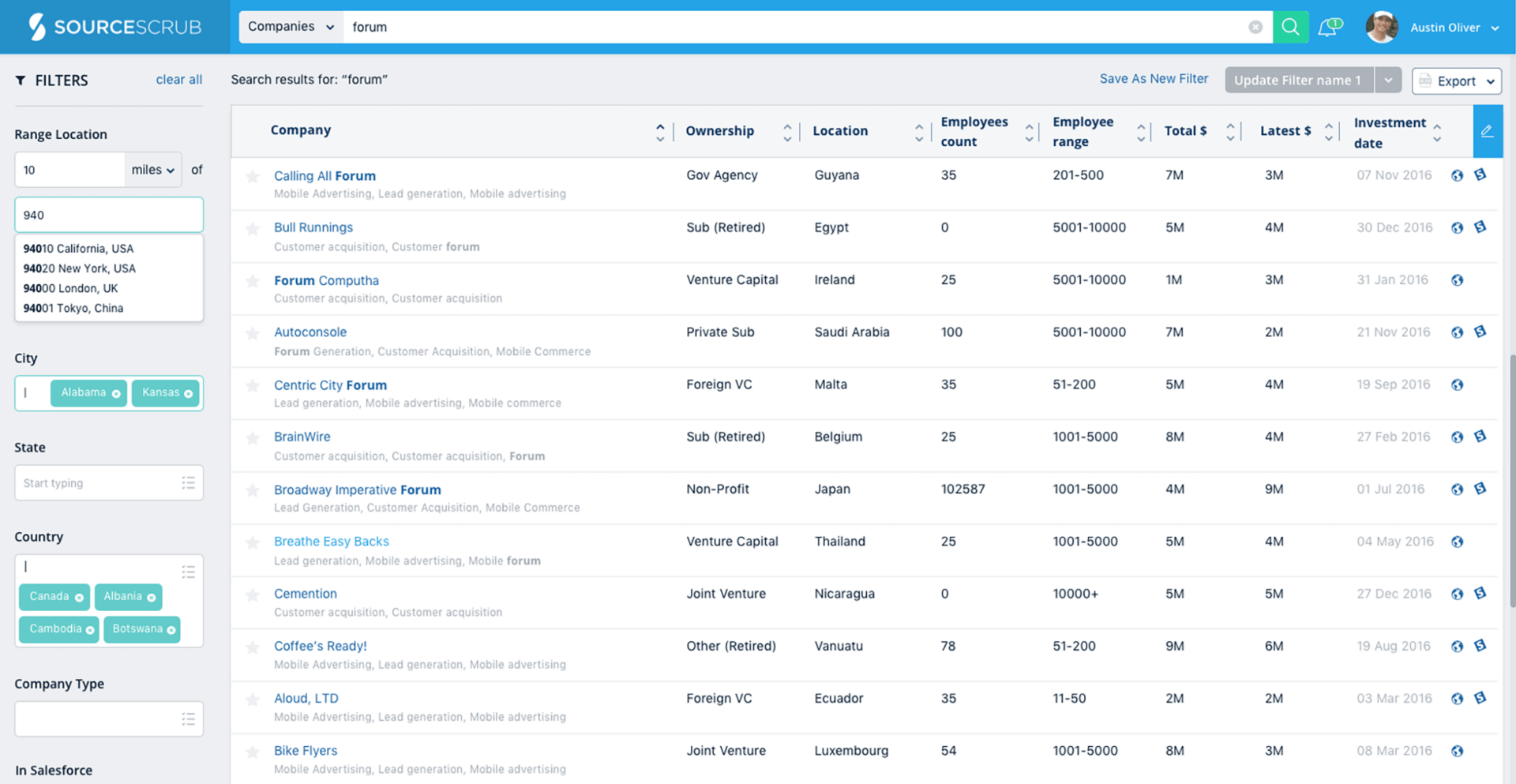Viewport: 1516px width, 784px height.
Task: Star the Centric City Forum row
Action: 253,385
